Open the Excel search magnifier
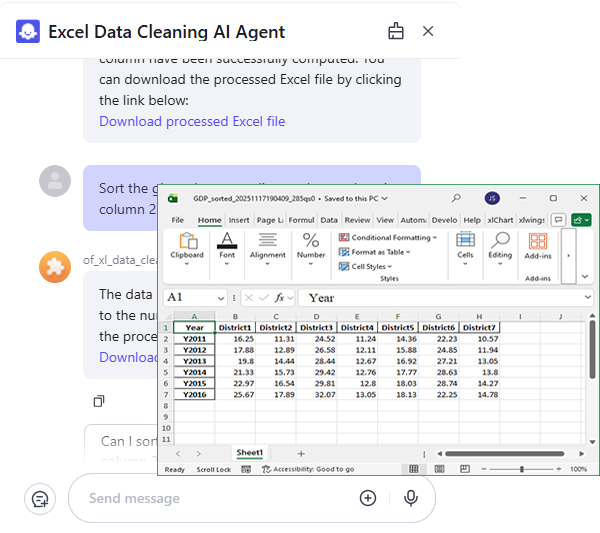Screen dimensions: 600x533 click(456, 198)
